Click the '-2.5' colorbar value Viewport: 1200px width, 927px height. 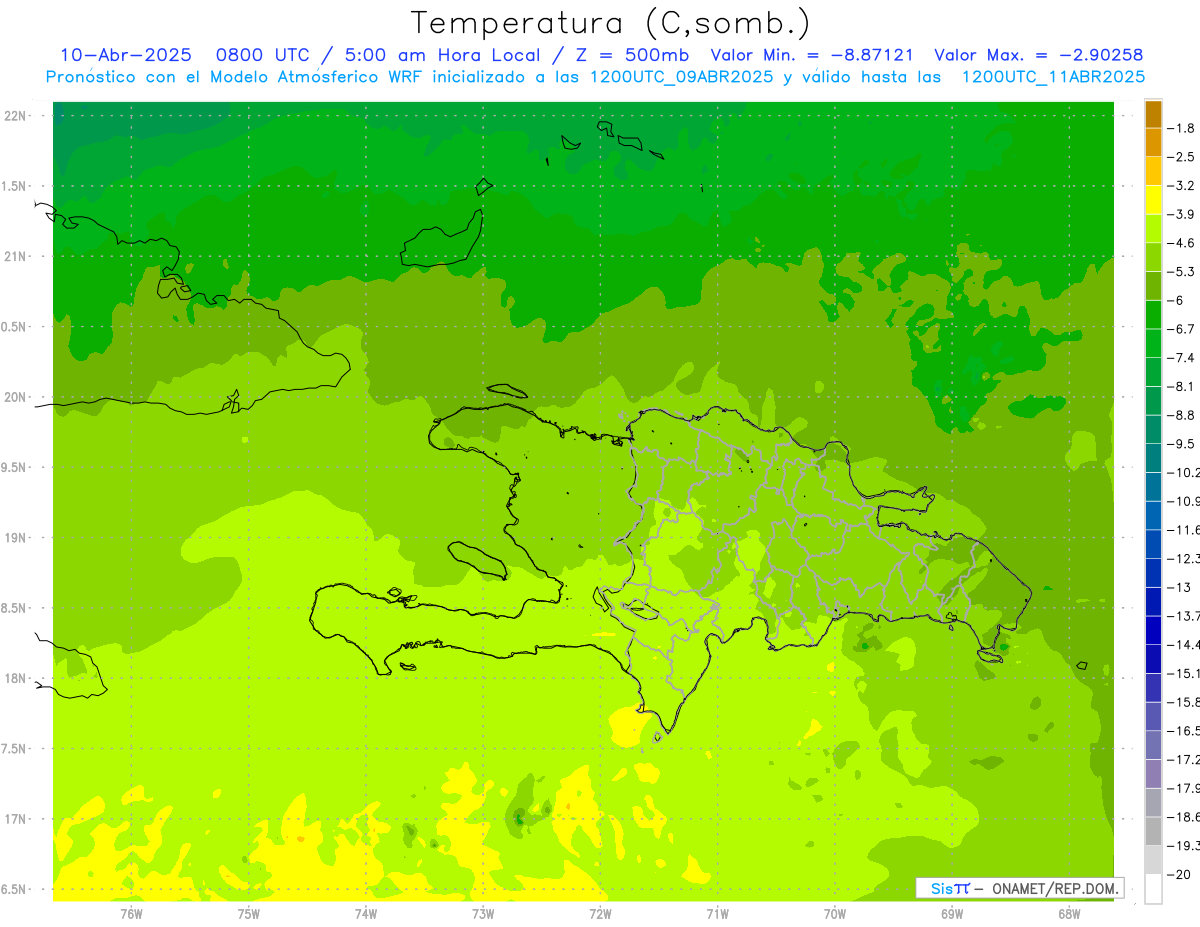[1182, 157]
